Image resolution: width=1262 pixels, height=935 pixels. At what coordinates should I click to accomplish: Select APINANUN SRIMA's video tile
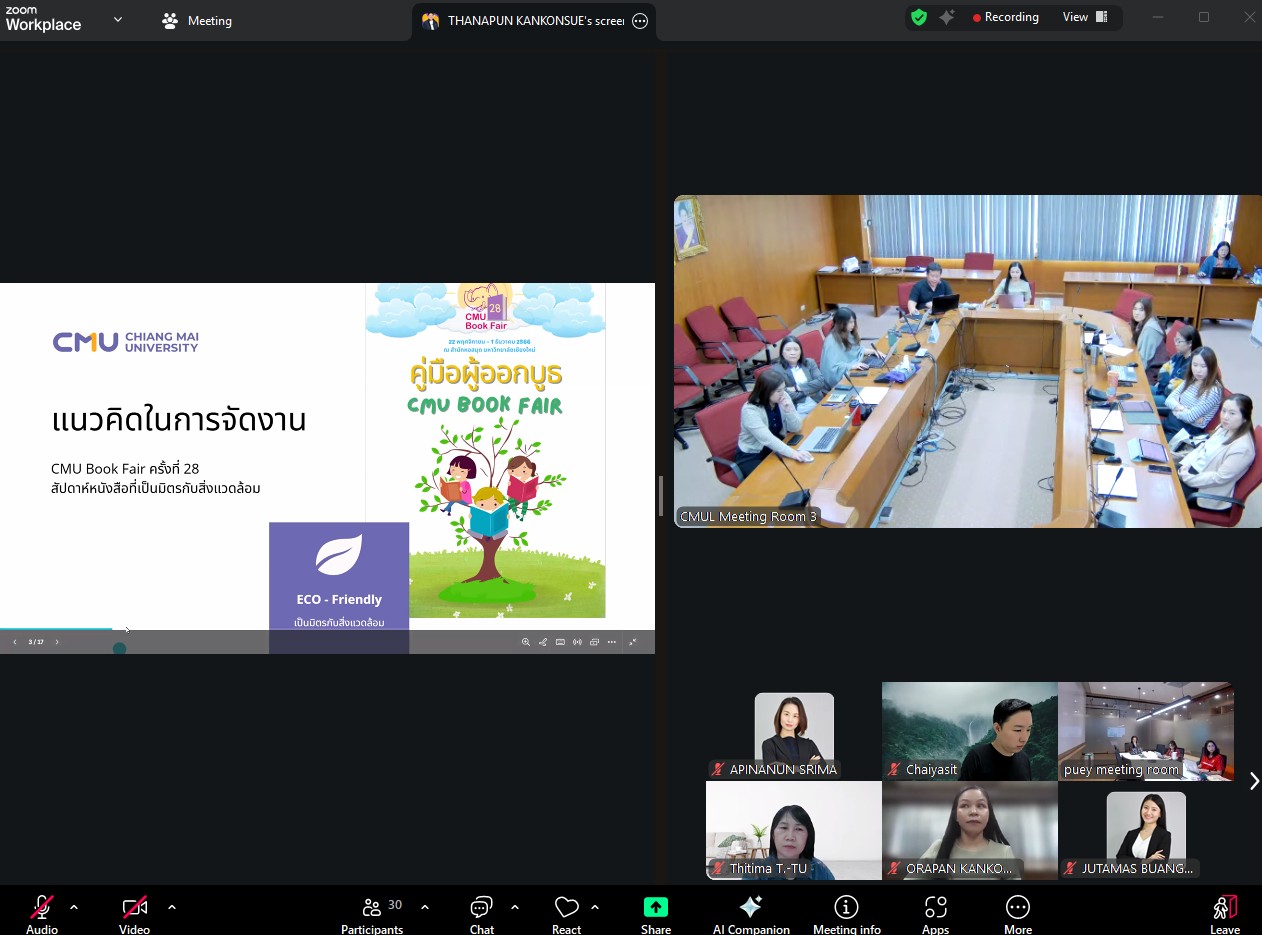pos(794,731)
